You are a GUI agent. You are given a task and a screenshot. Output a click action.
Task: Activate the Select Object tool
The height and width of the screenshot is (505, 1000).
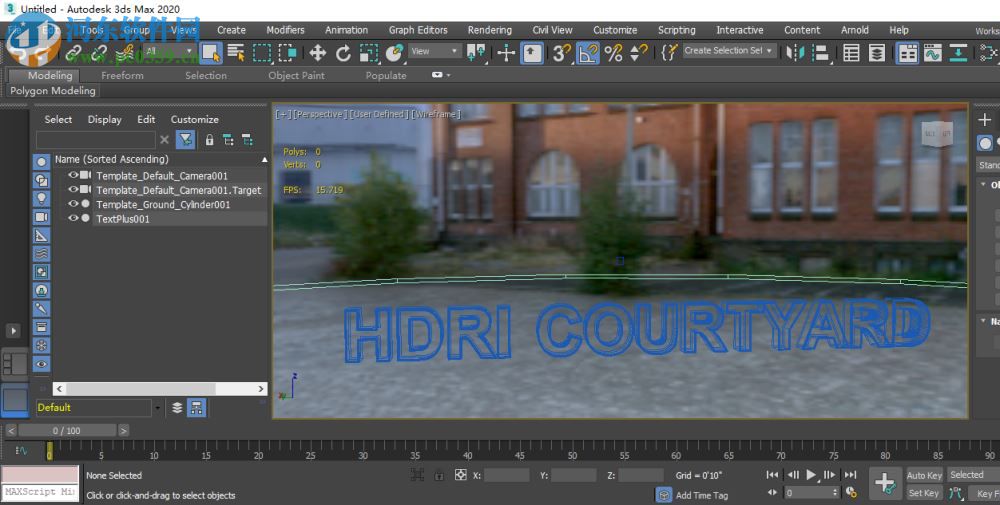coord(210,53)
